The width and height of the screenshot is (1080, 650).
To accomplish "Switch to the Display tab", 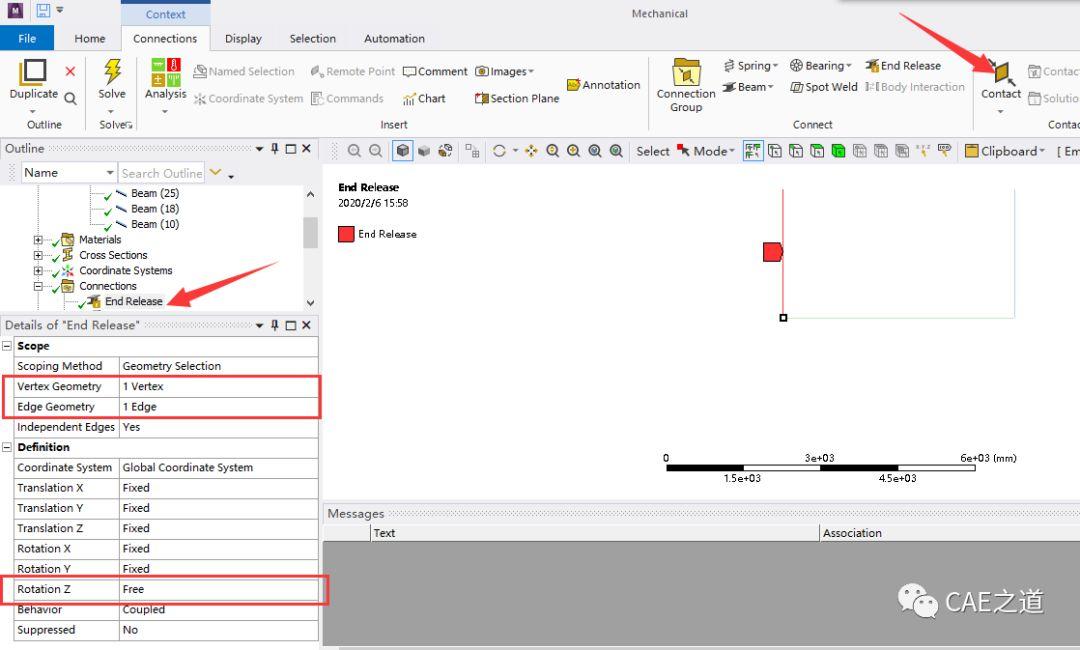I will pyautogui.click(x=243, y=39).
